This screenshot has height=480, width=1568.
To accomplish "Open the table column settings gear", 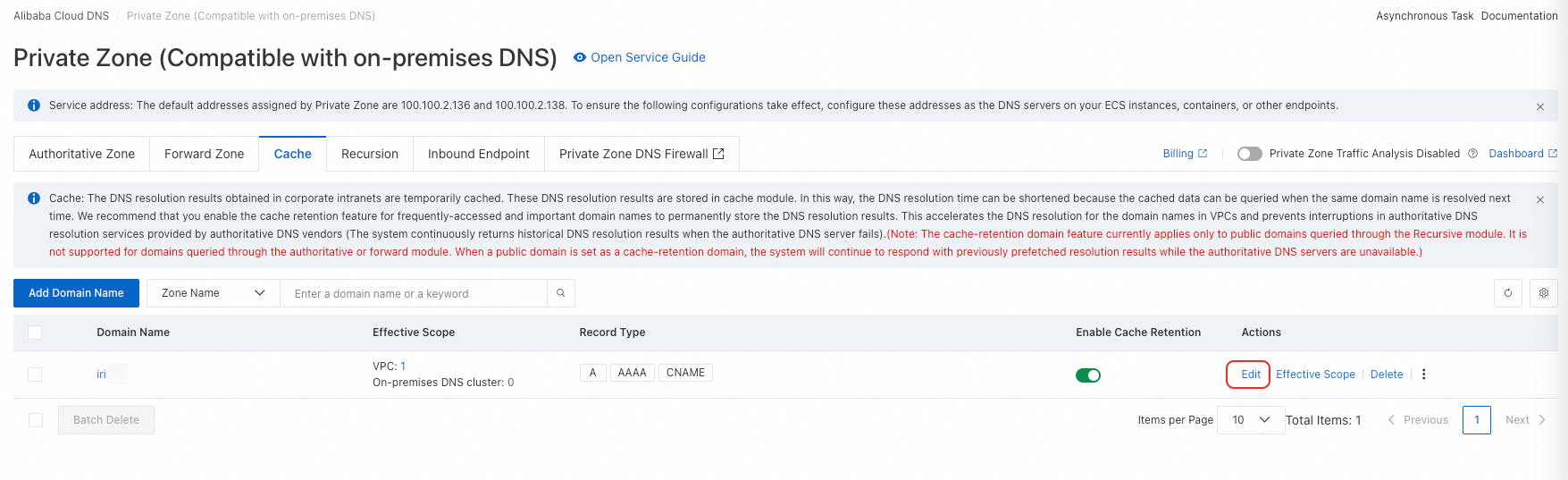I will click(x=1544, y=293).
